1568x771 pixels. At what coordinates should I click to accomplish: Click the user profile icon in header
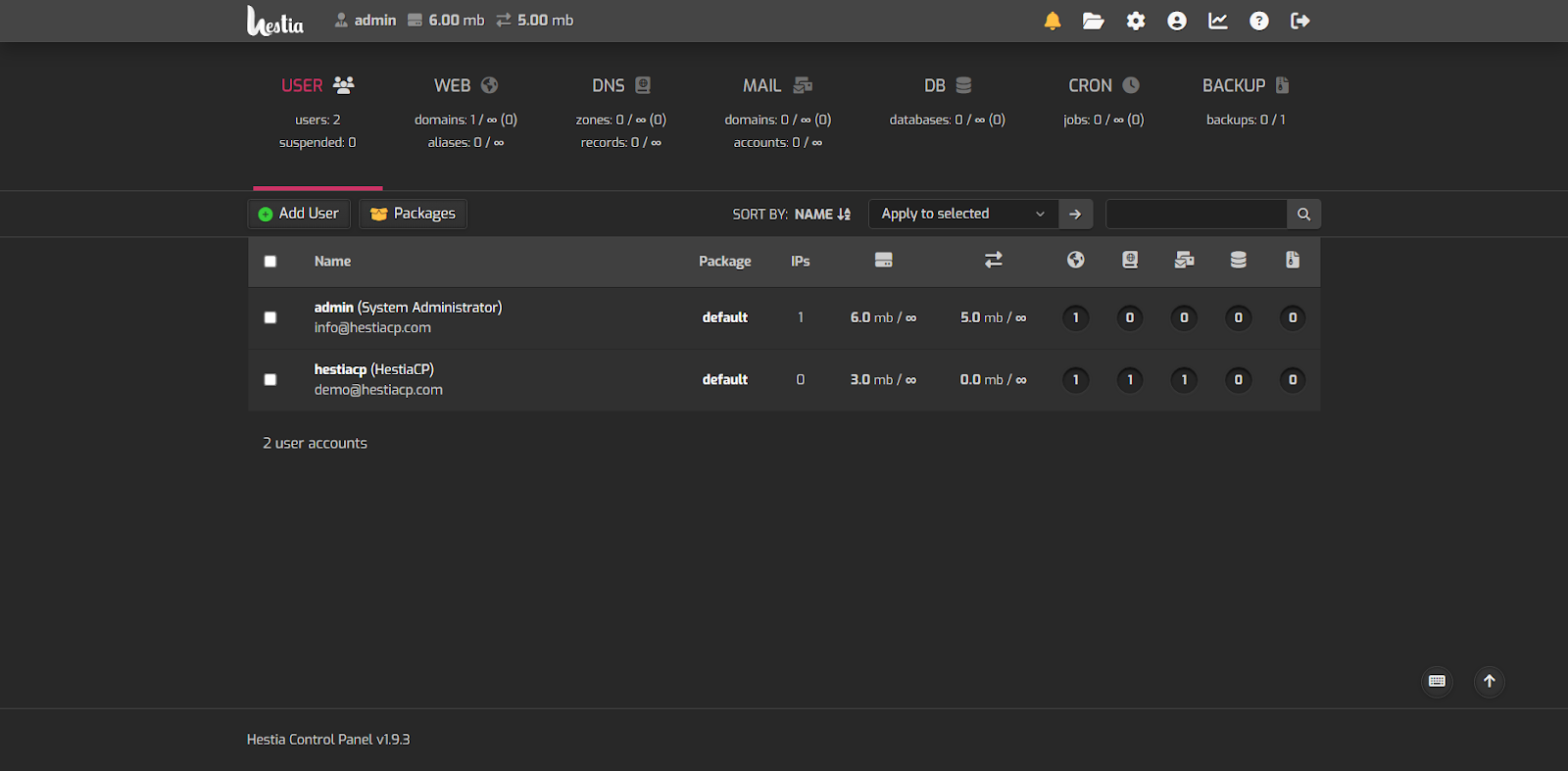pyautogui.click(x=1177, y=21)
